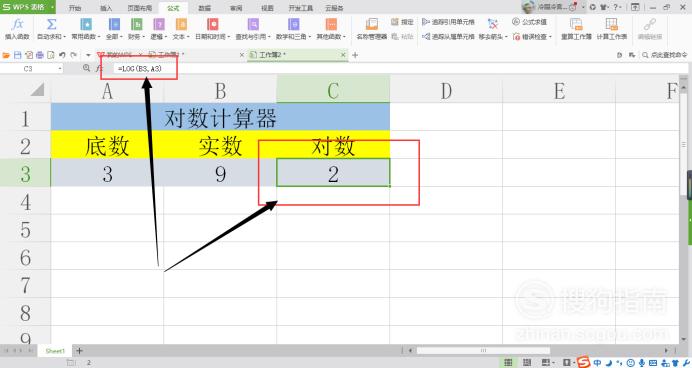Open the 逻辑 logical functions icon
This screenshot has height=368, width=692.
(159, 25)
